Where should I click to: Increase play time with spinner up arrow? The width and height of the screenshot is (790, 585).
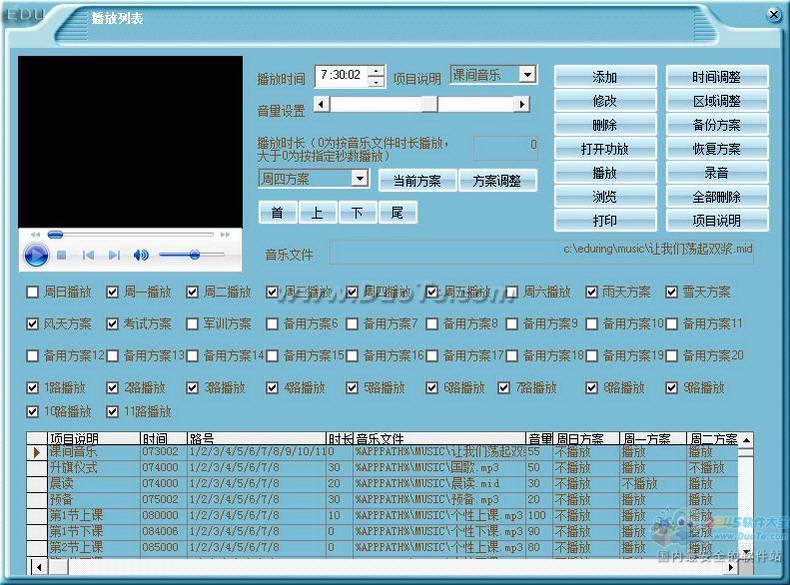coord(376,71)
